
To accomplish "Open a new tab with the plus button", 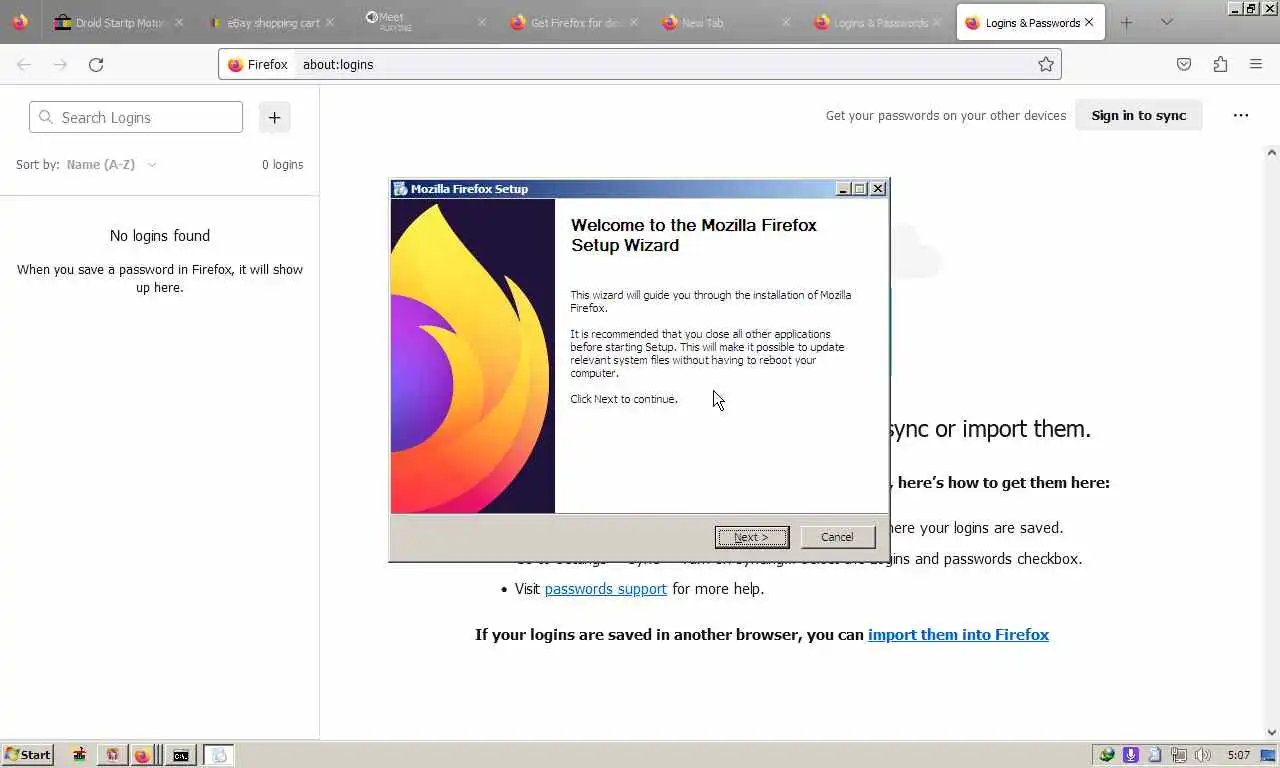I will coord(1126,22).
